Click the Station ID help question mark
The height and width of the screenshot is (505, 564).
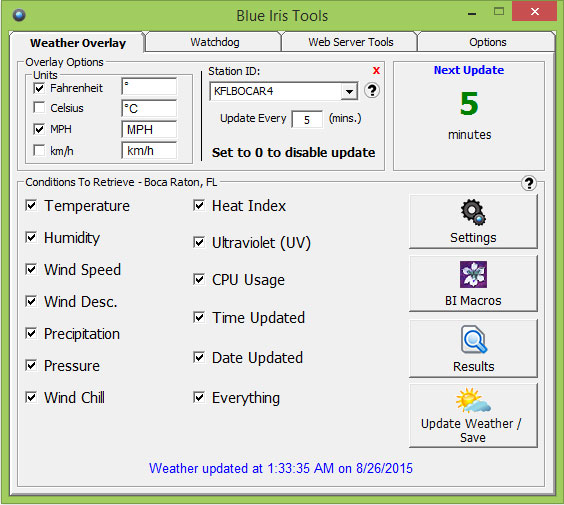tap(372, 91)
